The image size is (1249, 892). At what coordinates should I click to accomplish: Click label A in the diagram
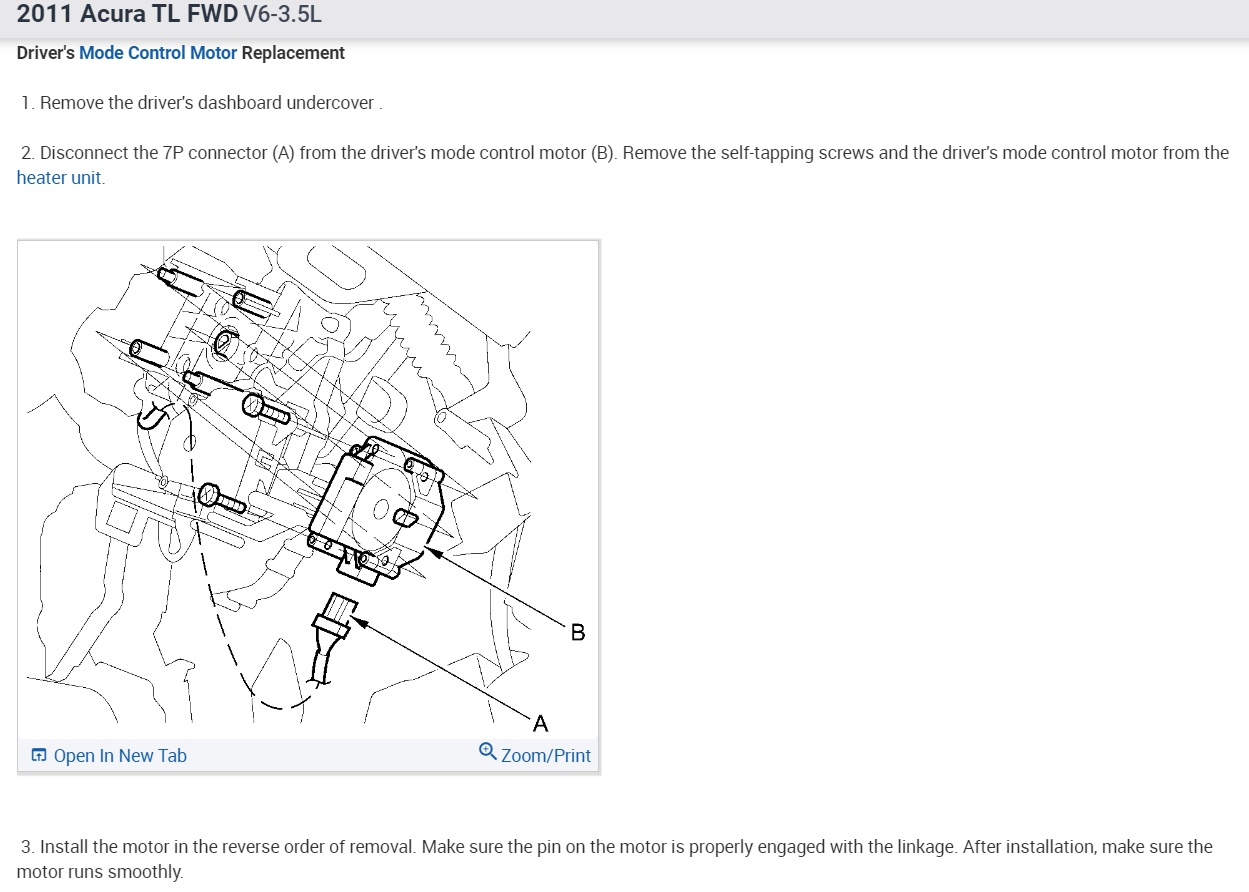541,722
